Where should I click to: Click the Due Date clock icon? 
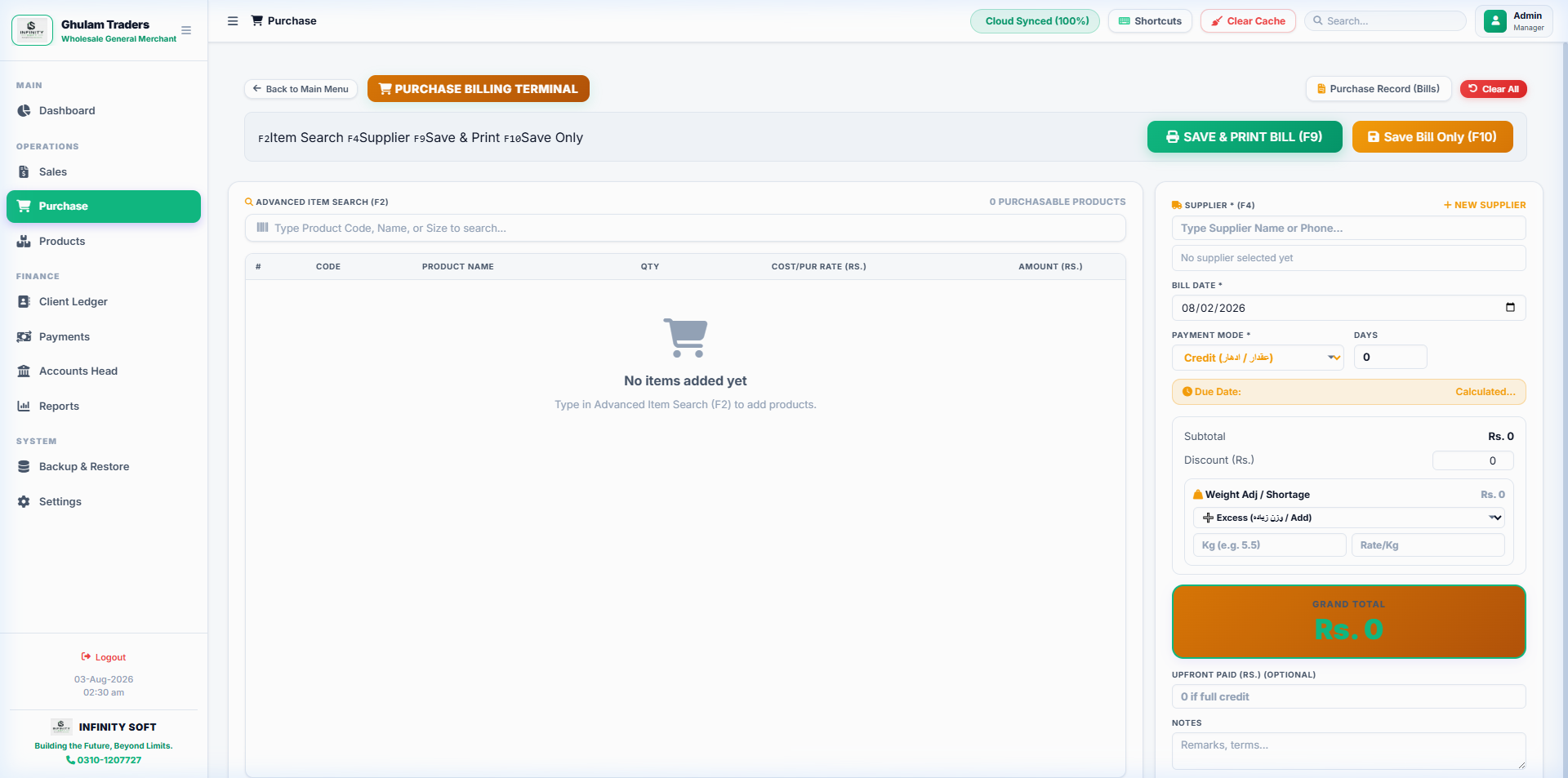click(1187, 392)
